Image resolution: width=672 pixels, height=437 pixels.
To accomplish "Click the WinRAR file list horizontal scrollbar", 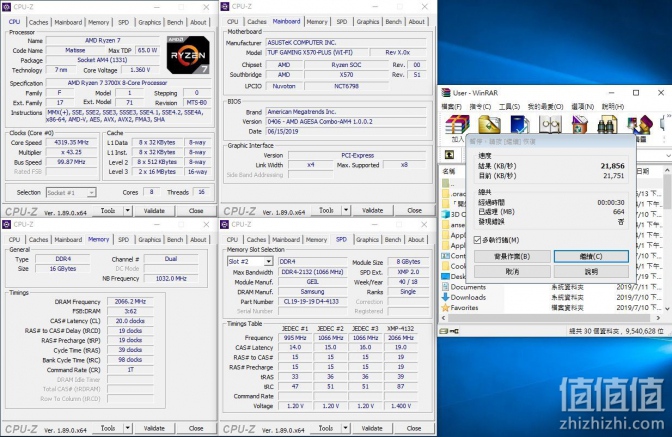I will point(551,318).
